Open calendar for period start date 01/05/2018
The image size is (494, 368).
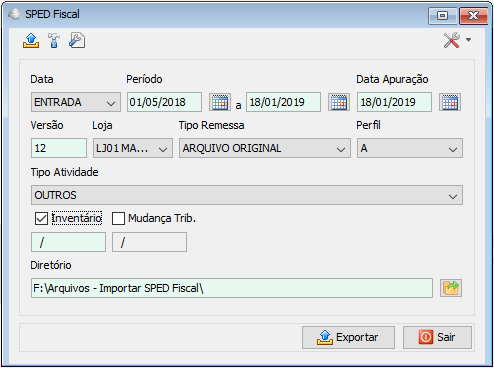220,102
